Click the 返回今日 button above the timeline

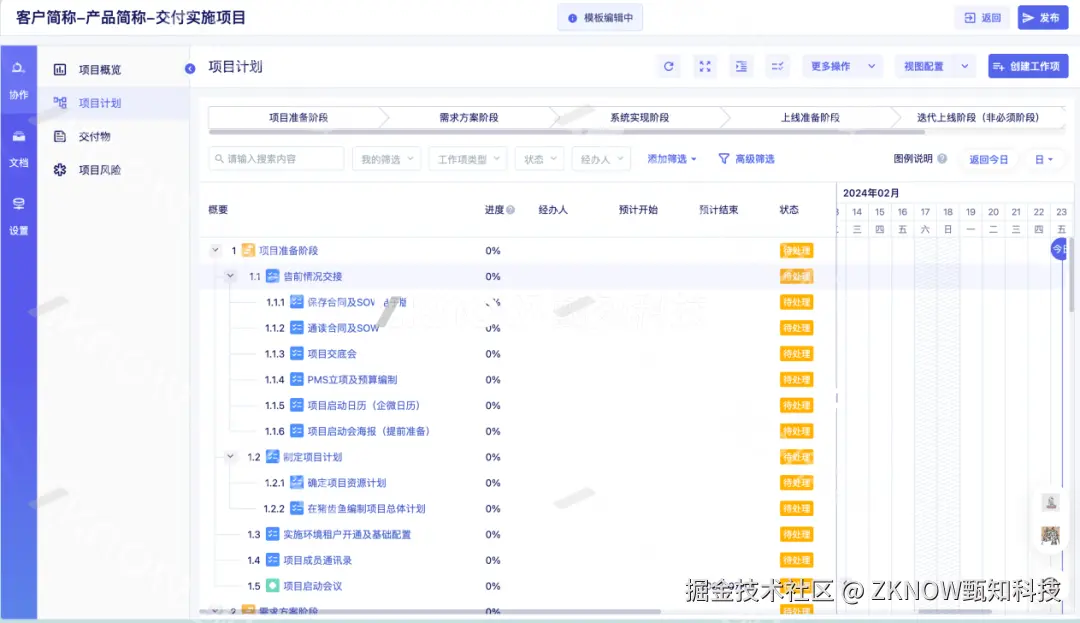988,159
